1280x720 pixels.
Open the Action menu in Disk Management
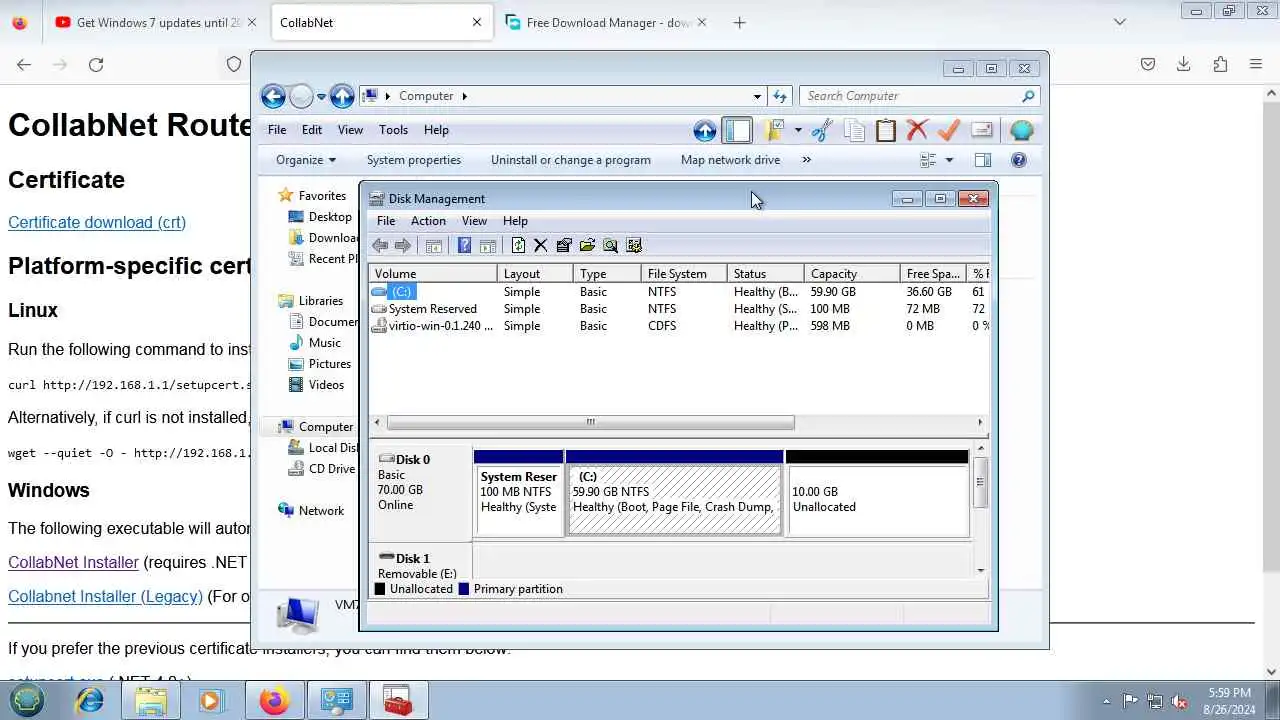coord(428,221)
